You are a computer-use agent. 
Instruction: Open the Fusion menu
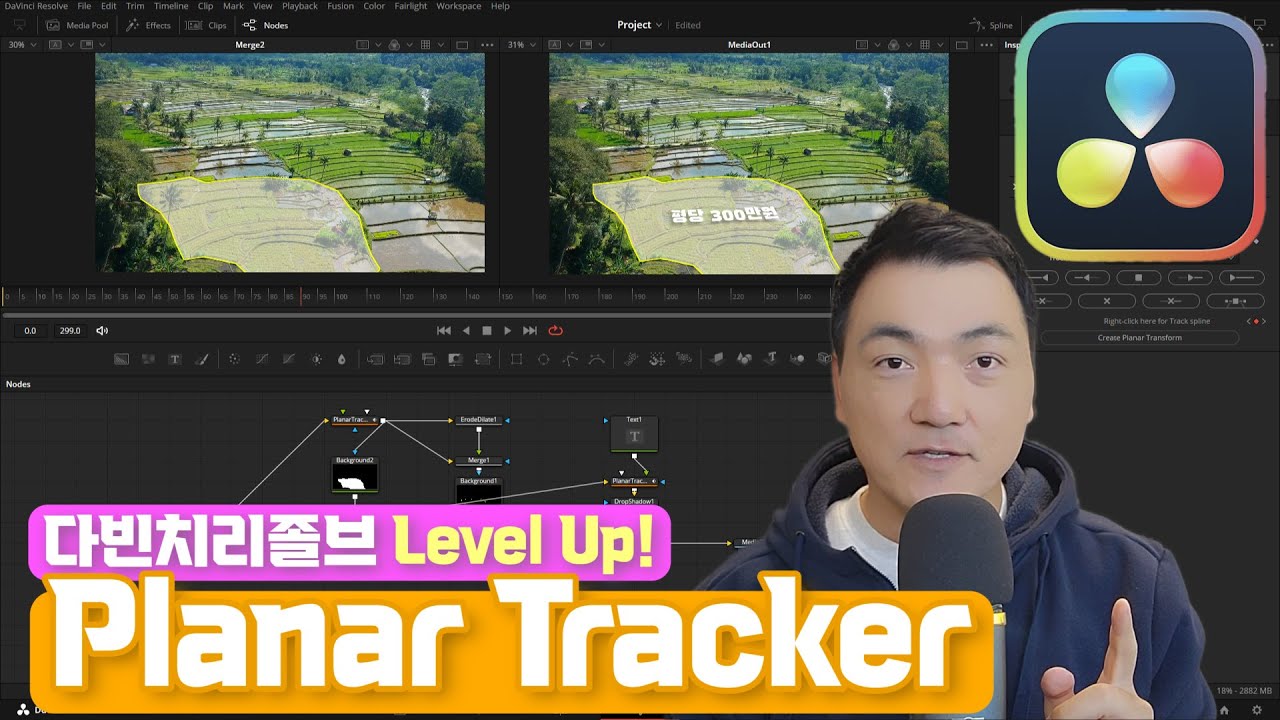tap(340, 6)
